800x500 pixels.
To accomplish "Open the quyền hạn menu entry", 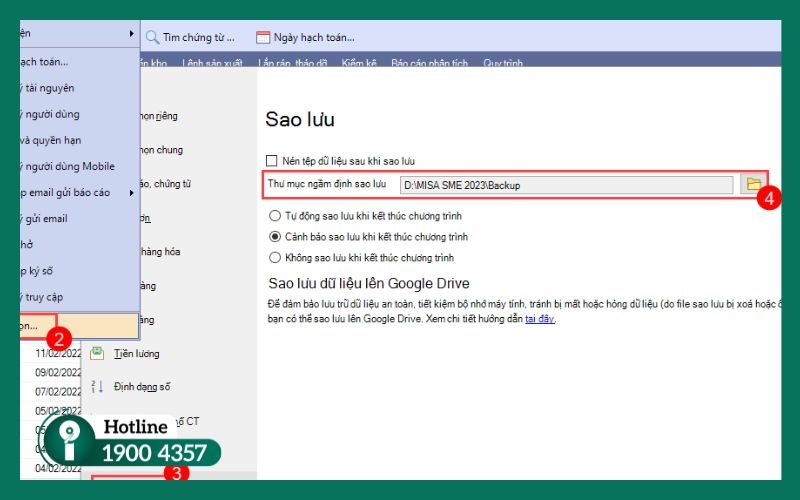I will pyautogui.click(x=80, y=140).
